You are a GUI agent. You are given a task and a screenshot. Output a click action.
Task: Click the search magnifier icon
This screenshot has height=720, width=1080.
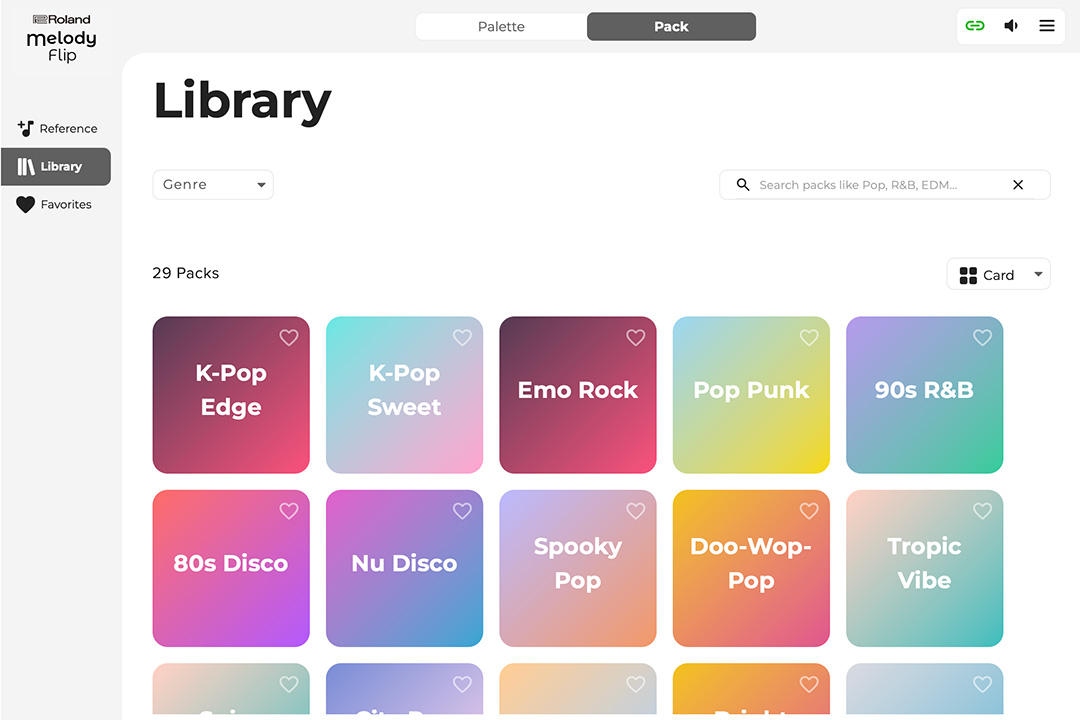point(742,185)
